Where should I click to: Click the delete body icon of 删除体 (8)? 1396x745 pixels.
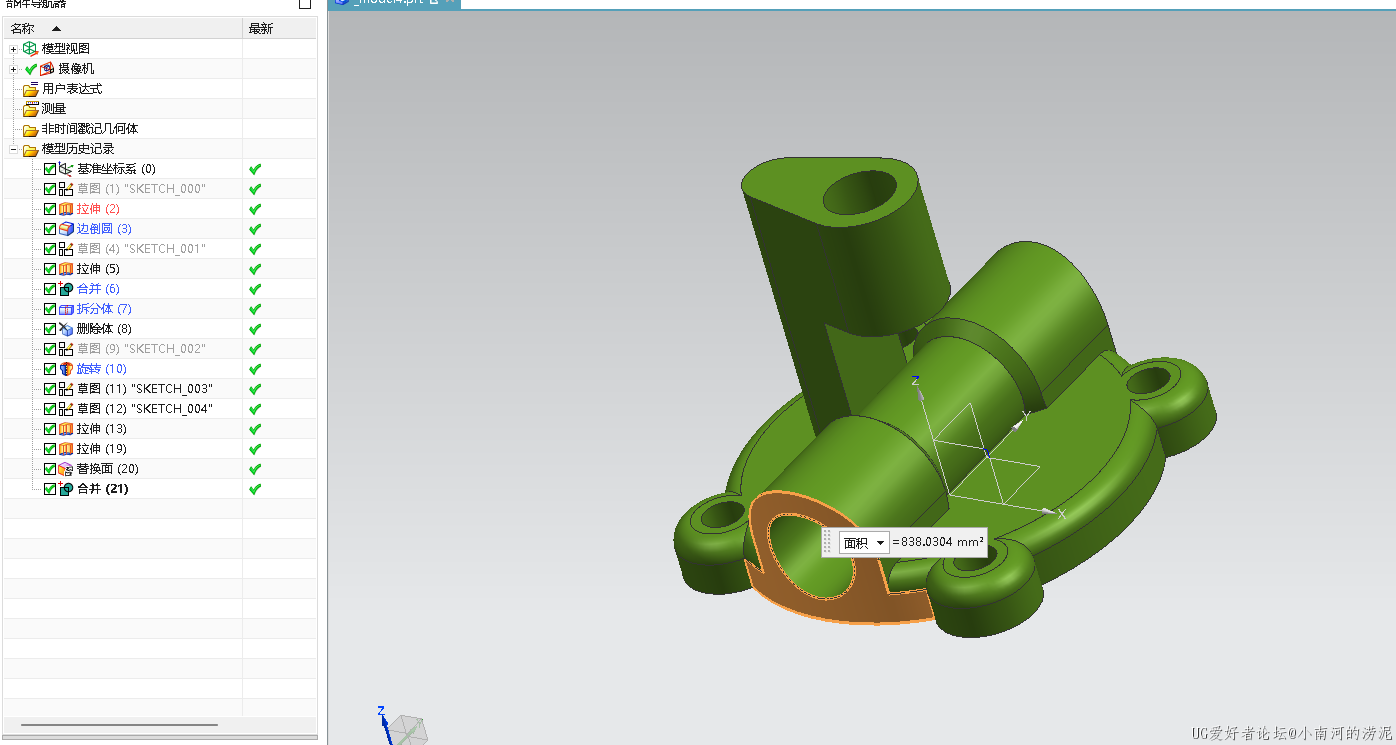coord(66,329)
